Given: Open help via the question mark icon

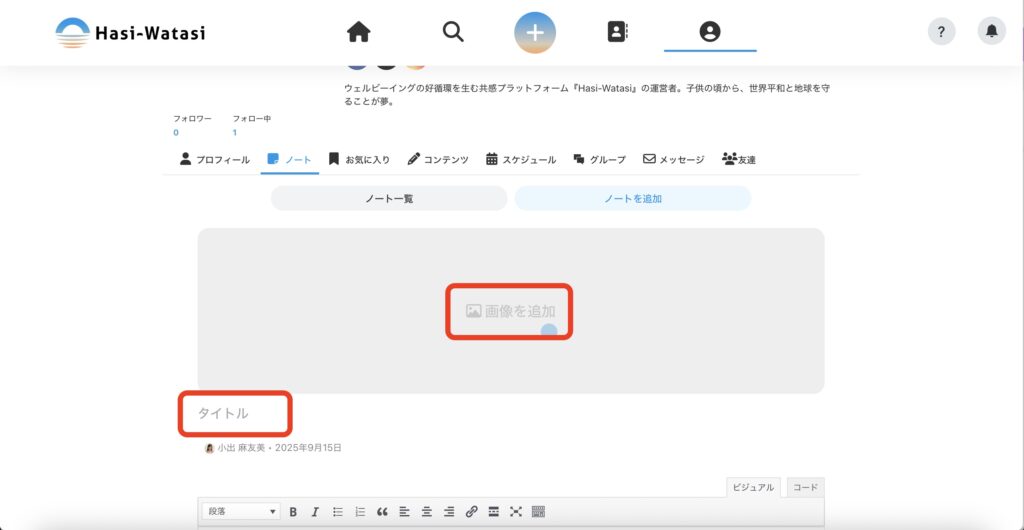Looking at the screenshot, I should [x=941, y=32].
